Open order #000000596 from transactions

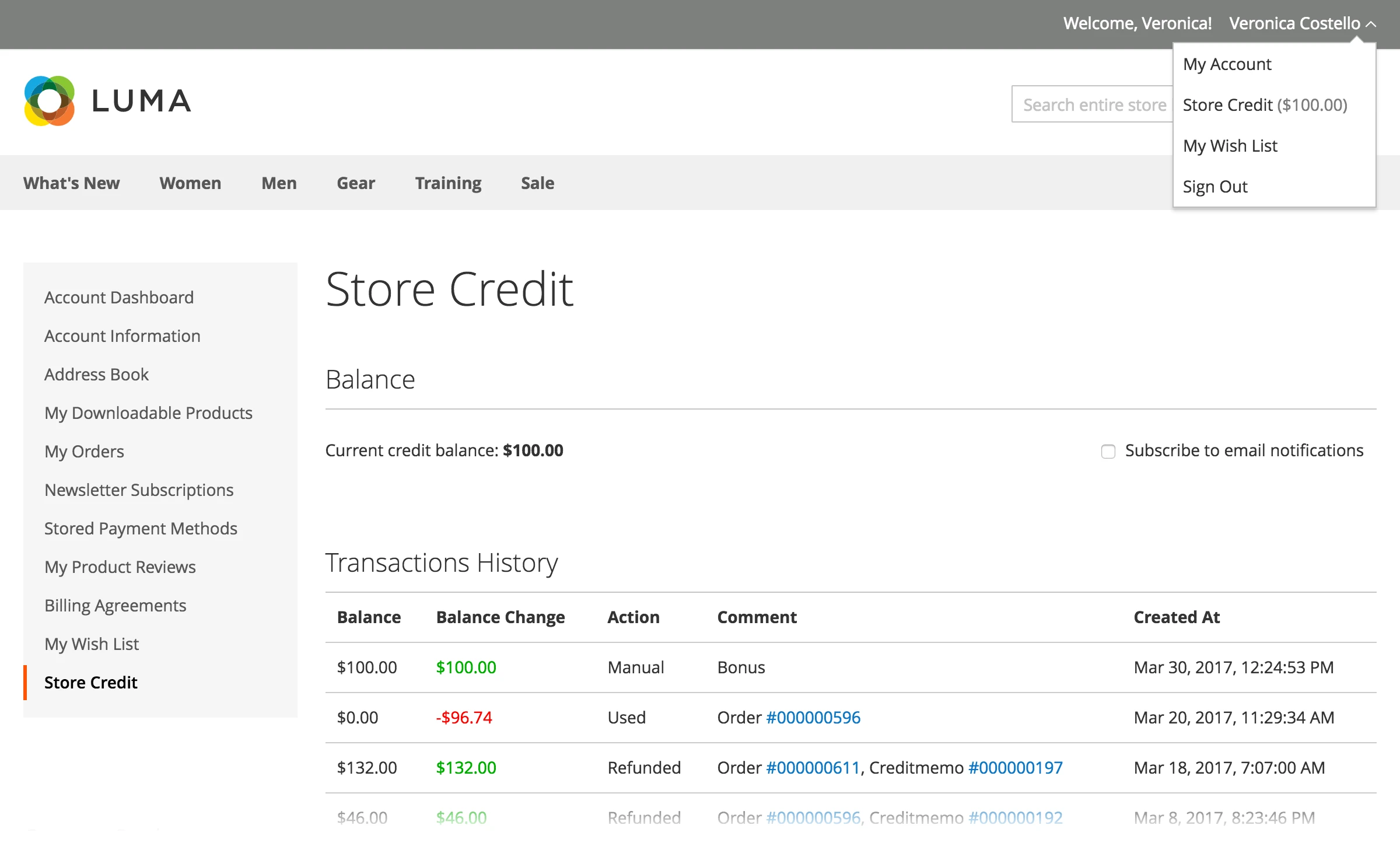(x=813, y=717)
